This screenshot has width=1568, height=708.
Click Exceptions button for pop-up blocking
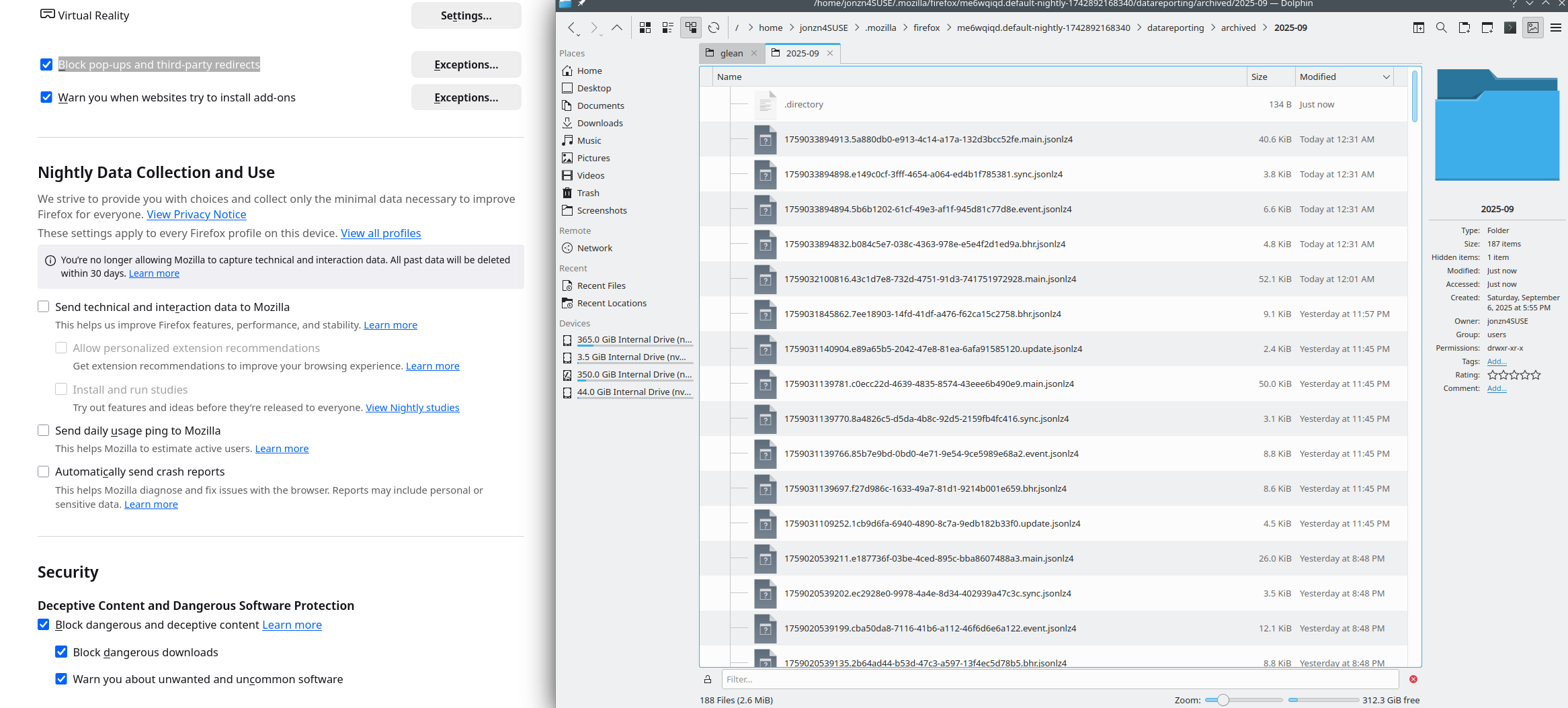(x=466, y=64)
